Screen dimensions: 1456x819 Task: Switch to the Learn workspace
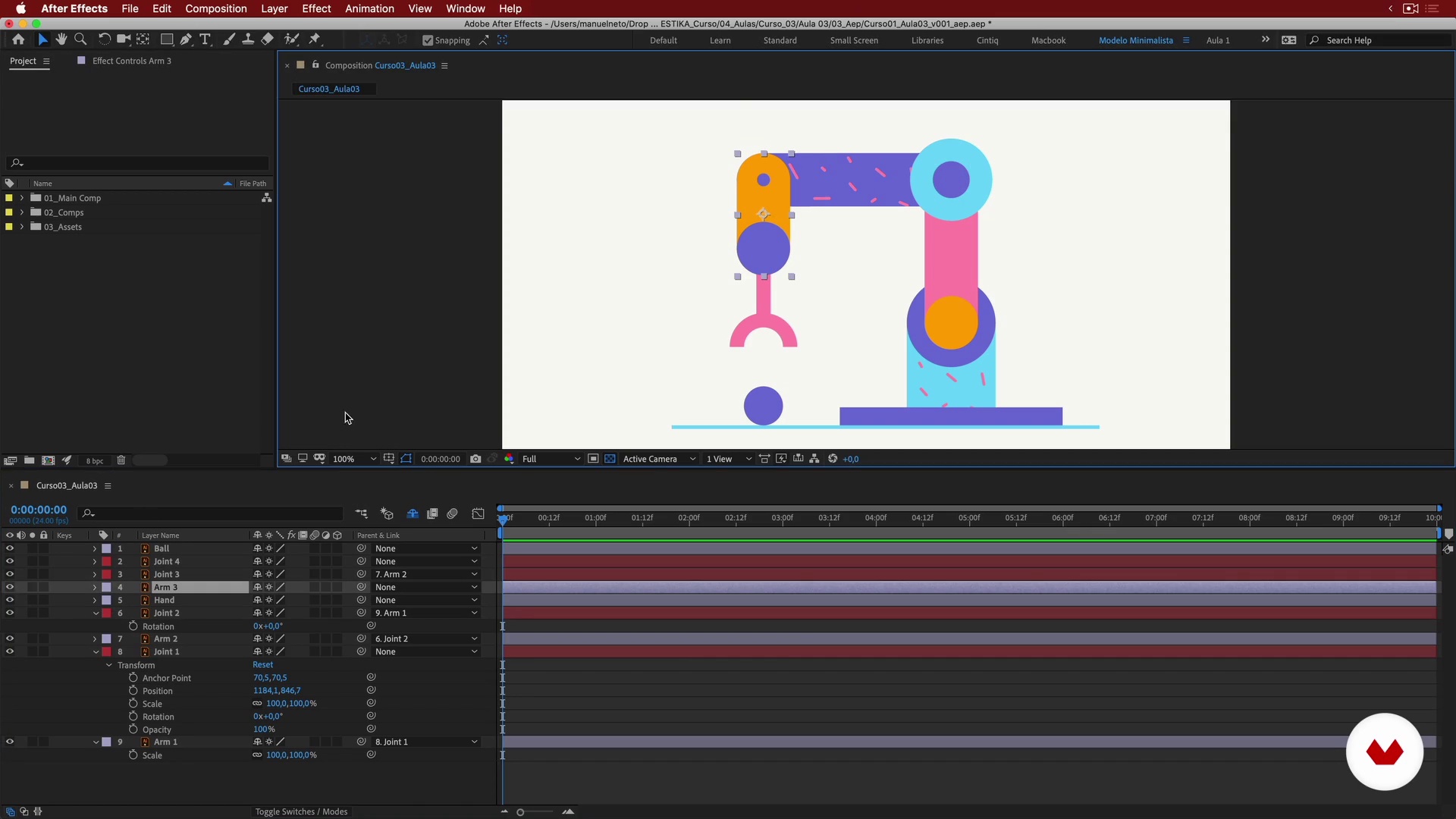720,40
